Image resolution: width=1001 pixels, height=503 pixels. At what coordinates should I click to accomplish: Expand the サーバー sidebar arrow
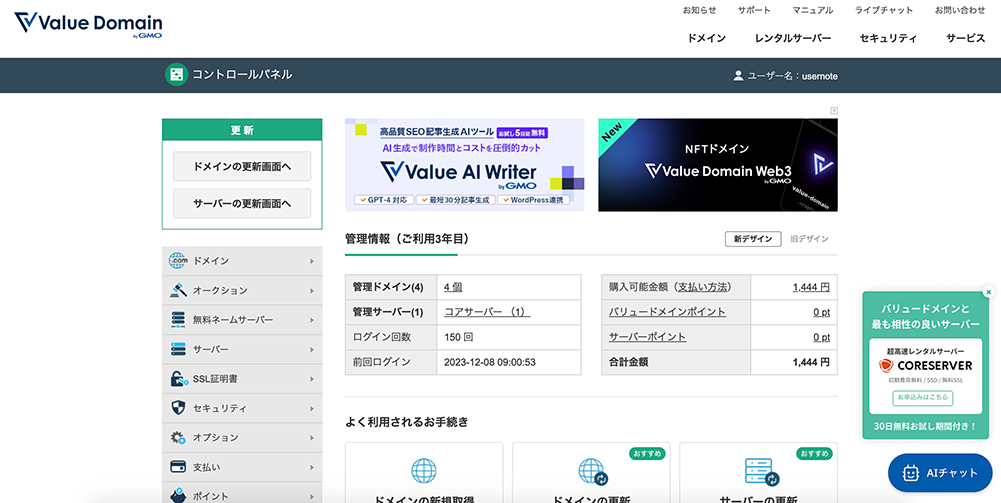pos(312,349)
